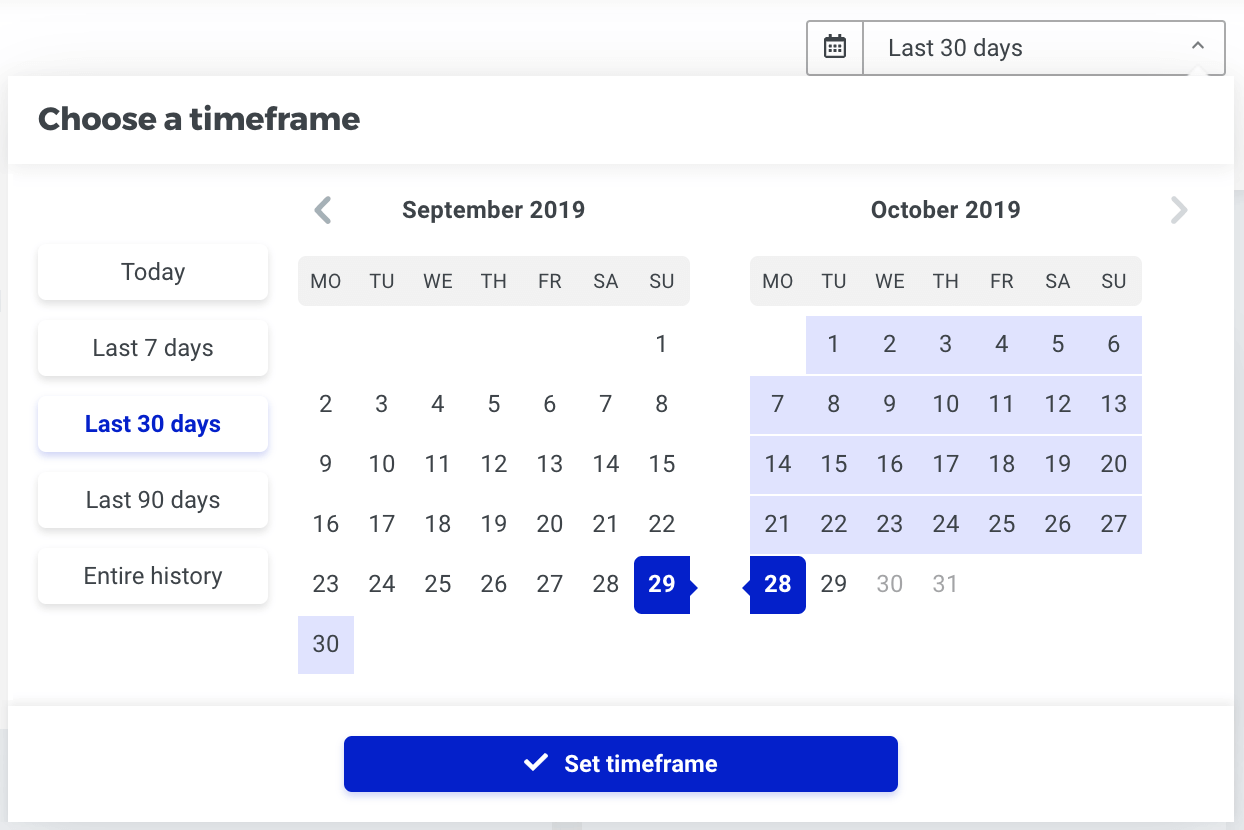
Task: Click September 1 on the calendar
Action: [662, 344]
